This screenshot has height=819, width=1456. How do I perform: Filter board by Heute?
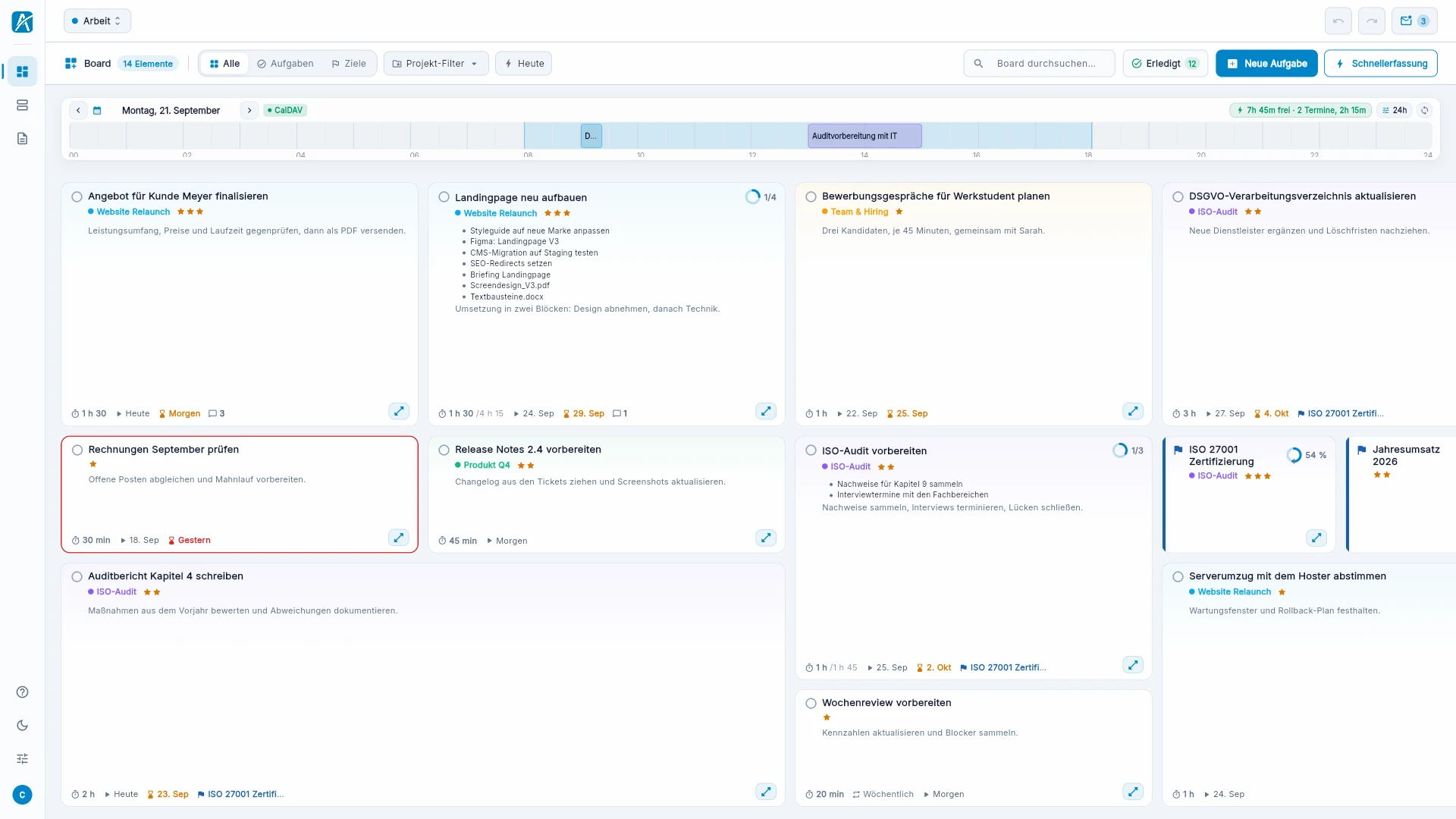(x=523, y=64)
